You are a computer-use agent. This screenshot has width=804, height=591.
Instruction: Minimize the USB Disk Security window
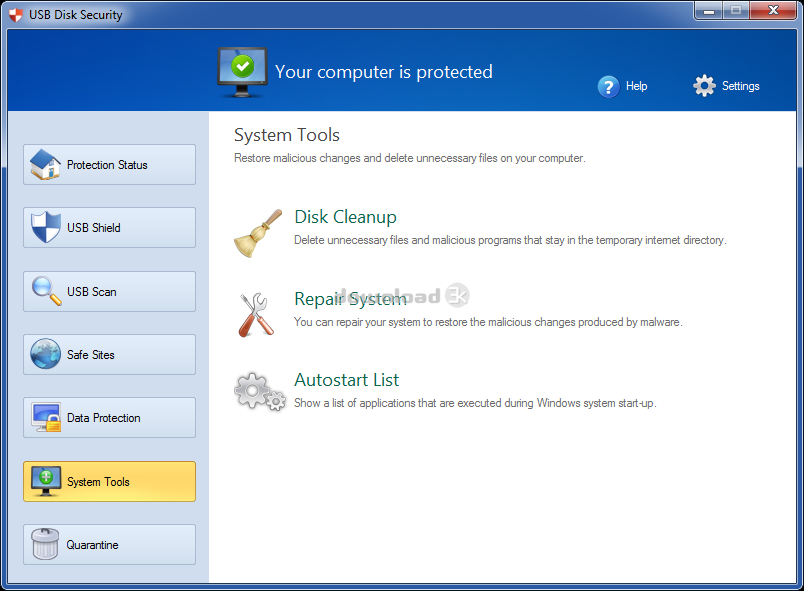pyautogui.click(x=709, y=10)
